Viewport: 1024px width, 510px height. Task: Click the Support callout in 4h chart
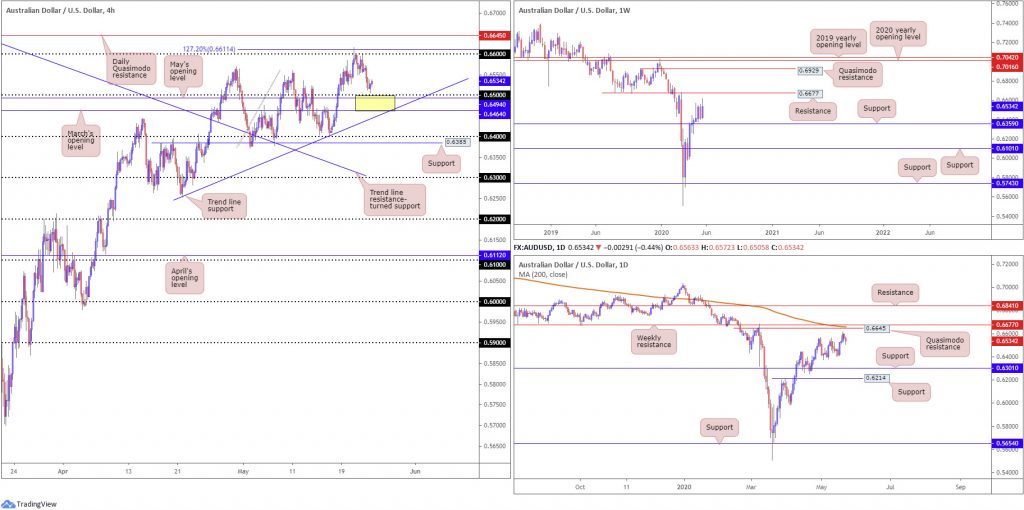440,163
